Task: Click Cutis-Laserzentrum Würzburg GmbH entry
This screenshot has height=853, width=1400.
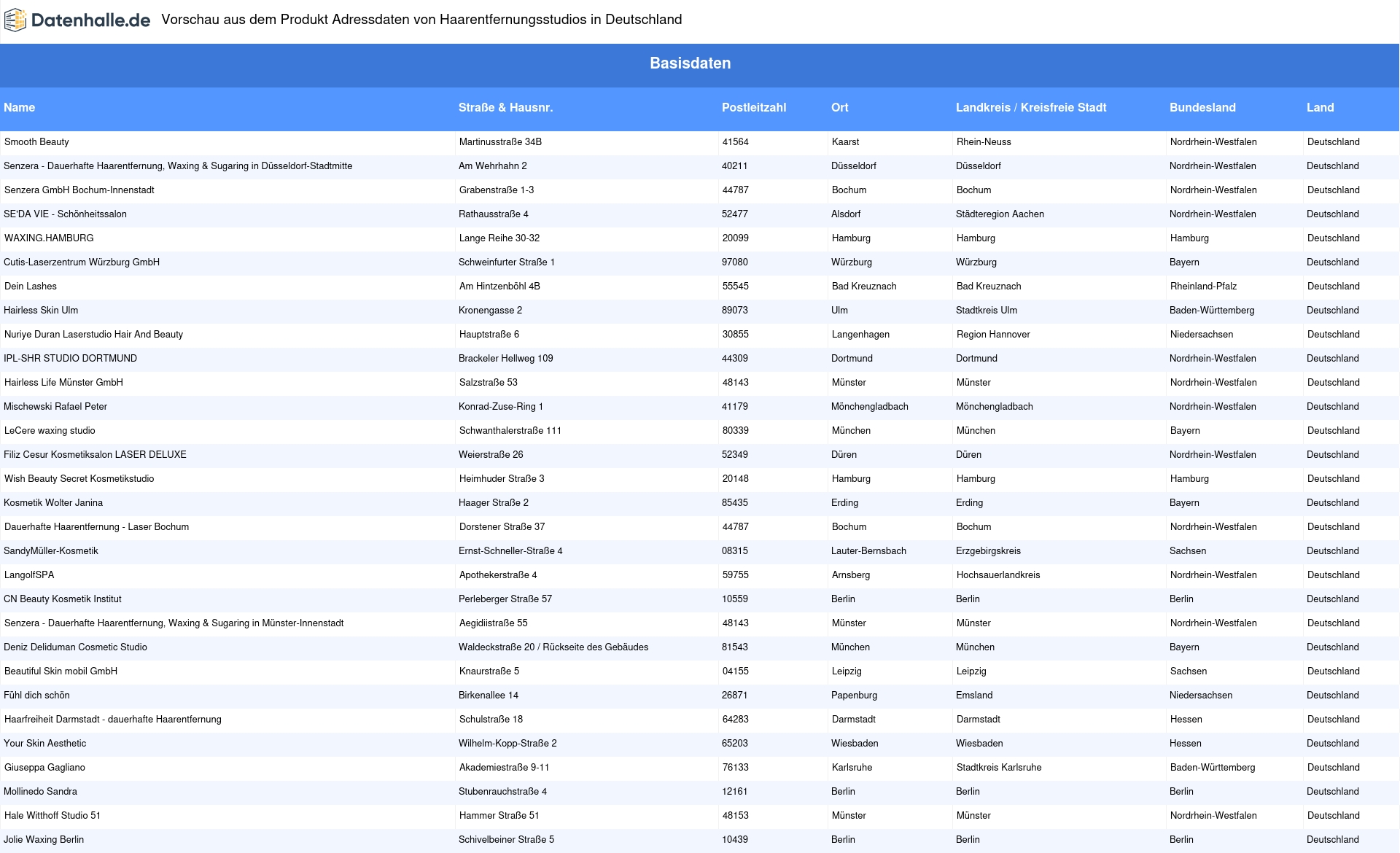Action: 82,262
